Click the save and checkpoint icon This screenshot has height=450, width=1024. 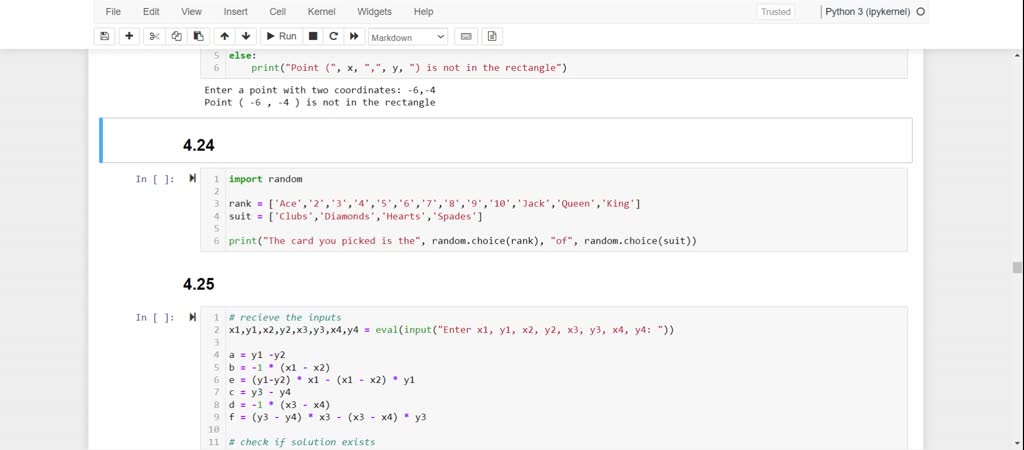click(105, 36)
